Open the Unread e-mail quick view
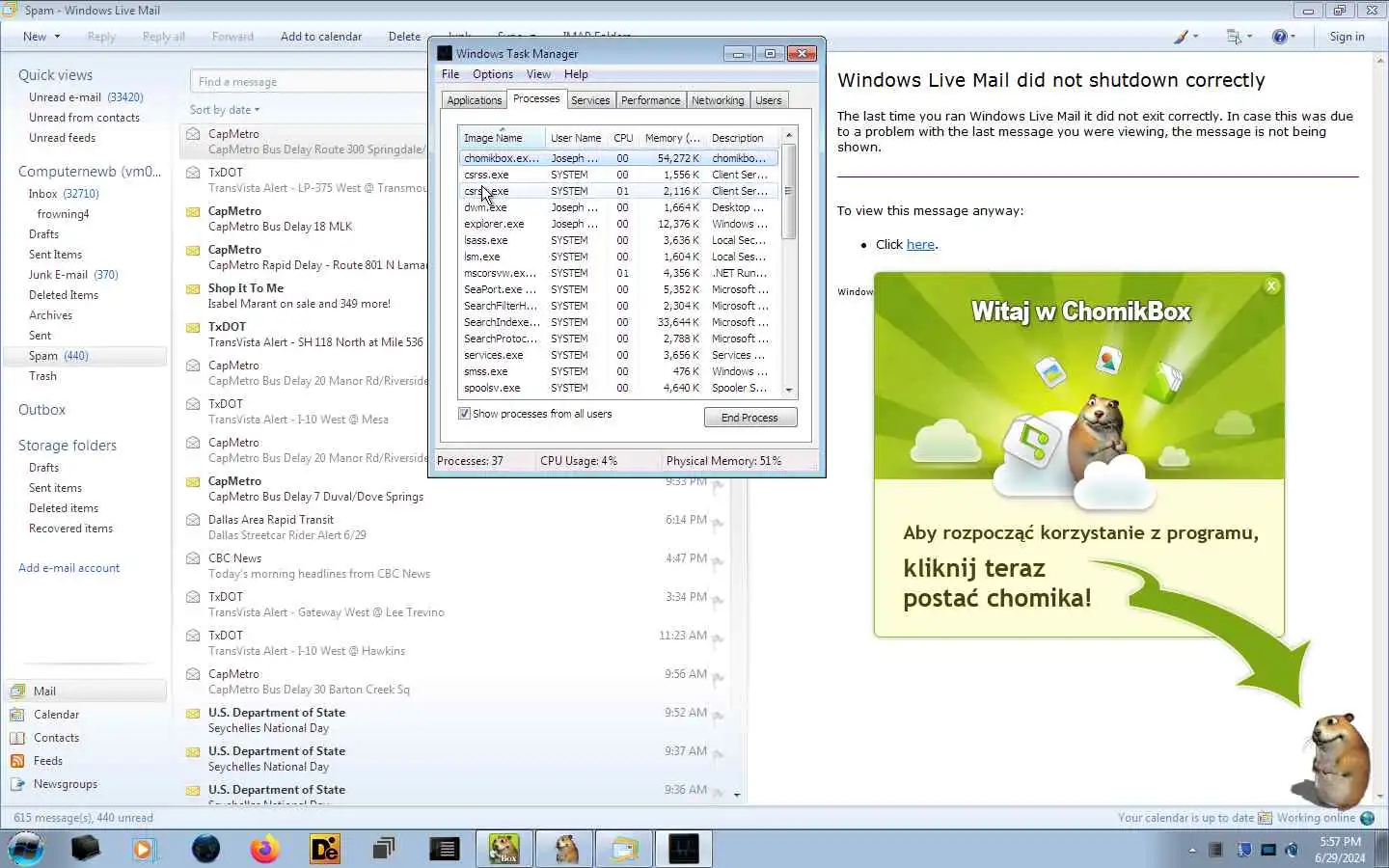The height and width of the screenshot is (868, 1389). (x=86, y=97)
